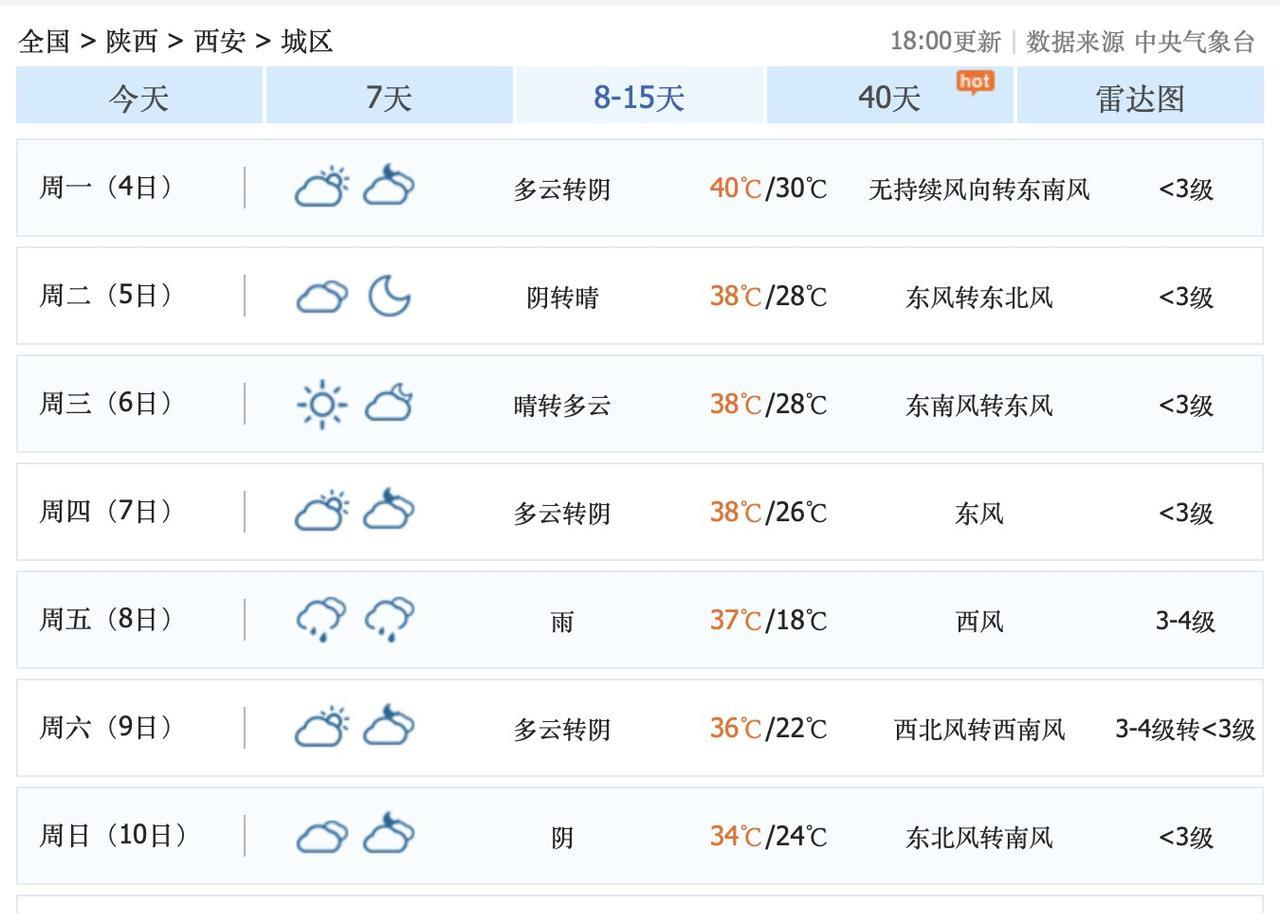Click Tuesday's clear night moon icon
This screenshot has height=913, width=1280.
[389, 296]
